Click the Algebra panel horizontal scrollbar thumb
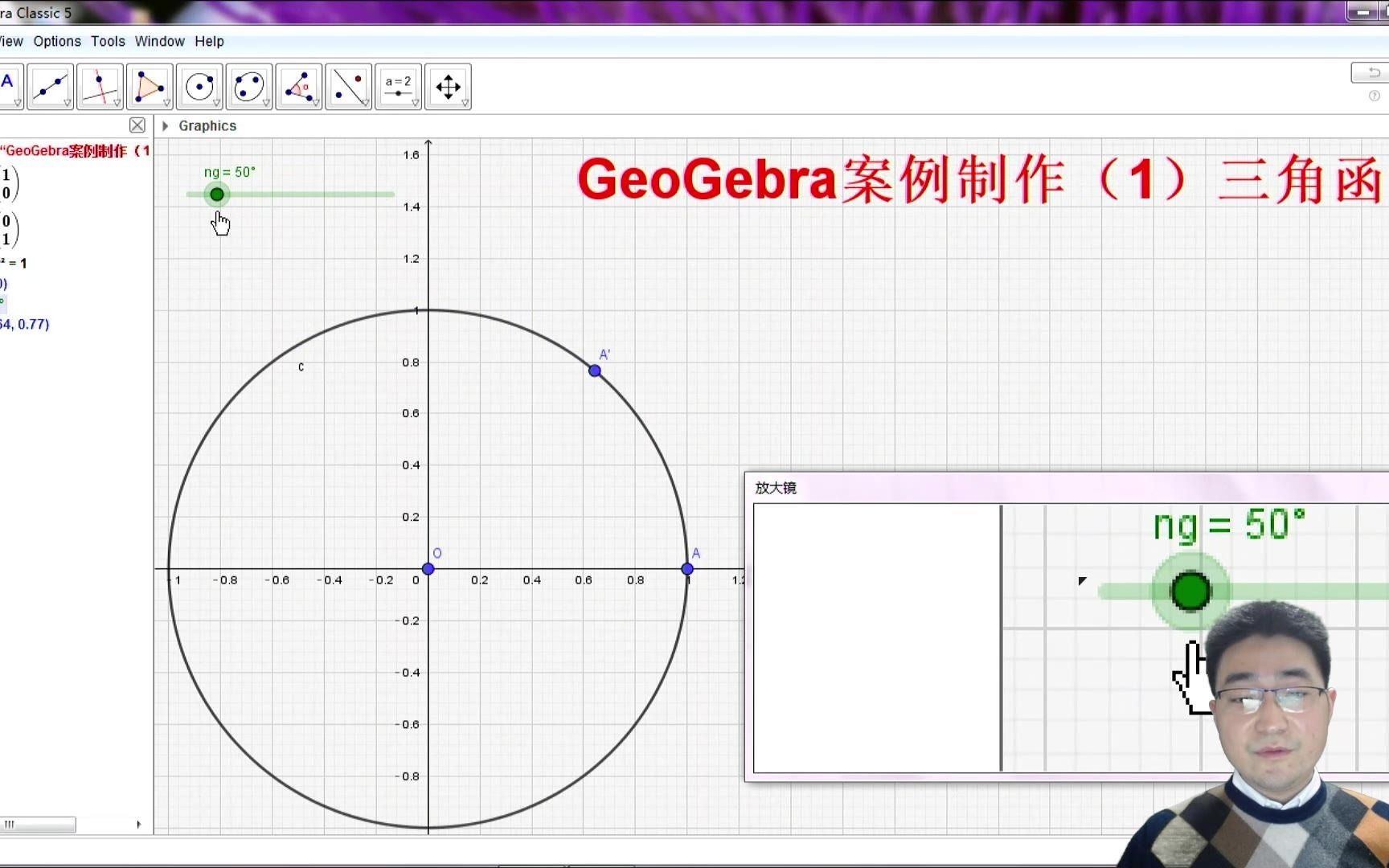 coord(39,825)
